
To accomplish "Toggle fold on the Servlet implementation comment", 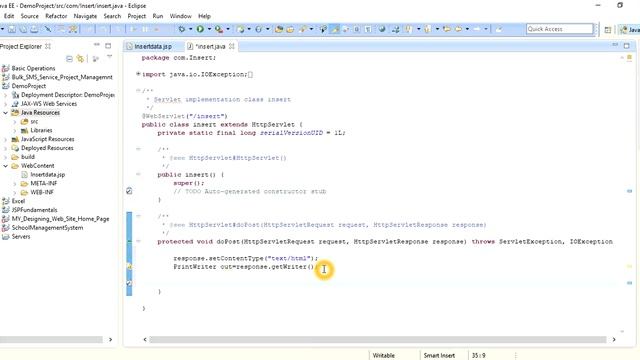I will tap(138, 90).
